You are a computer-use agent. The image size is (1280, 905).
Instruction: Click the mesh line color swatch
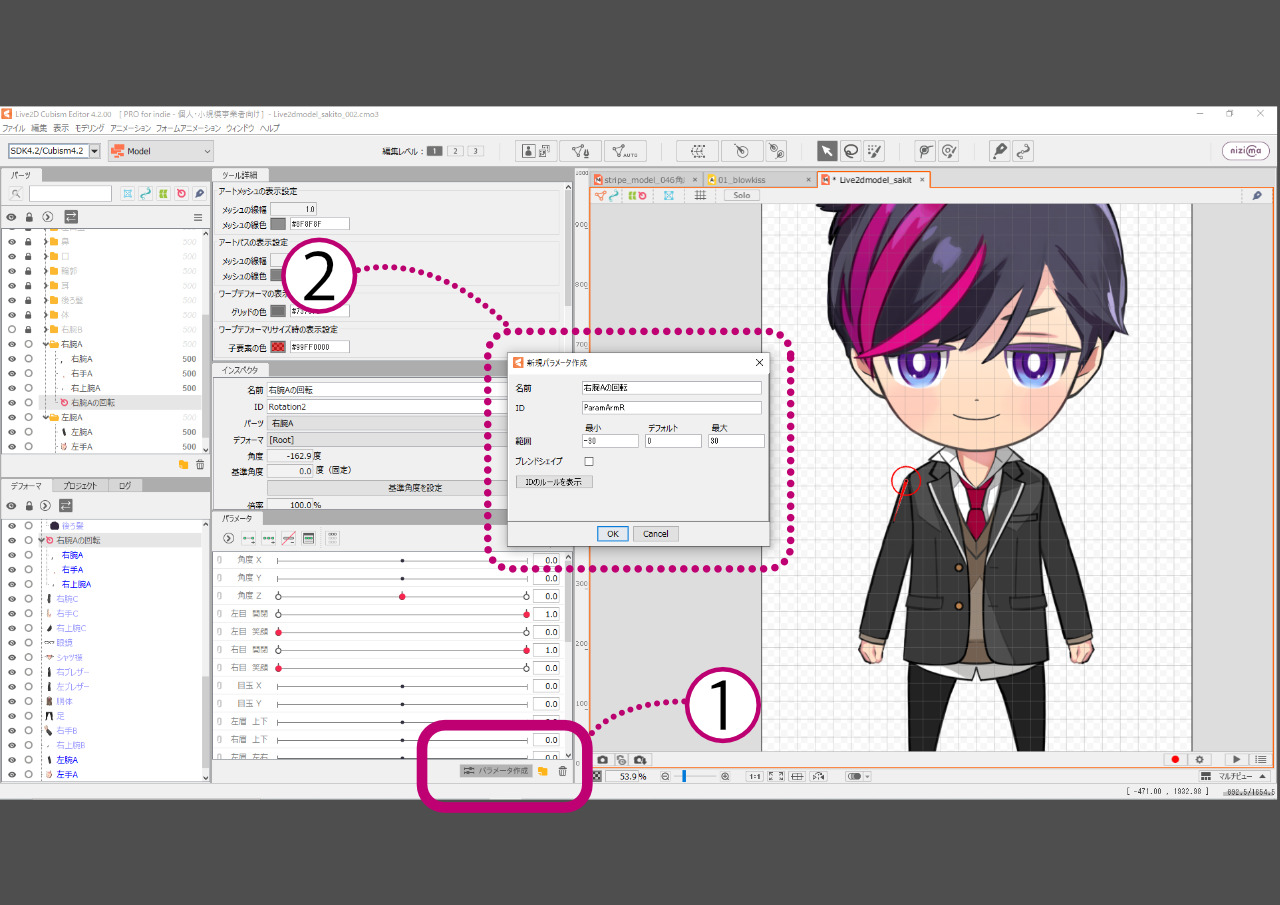(x=278, y=224)
